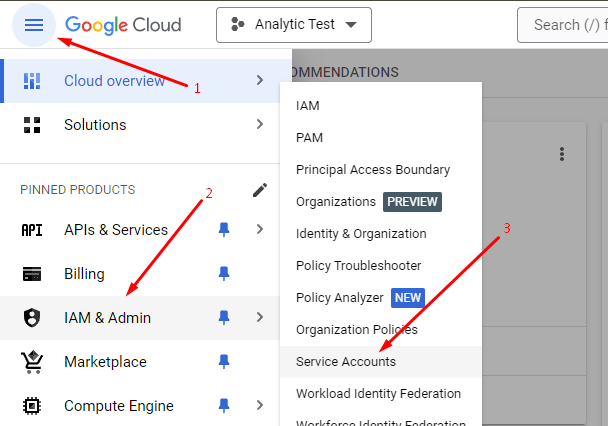Screen dimensions: 608x426
Task: Select IAM in the submenu
Action: (x=381, y=105)
